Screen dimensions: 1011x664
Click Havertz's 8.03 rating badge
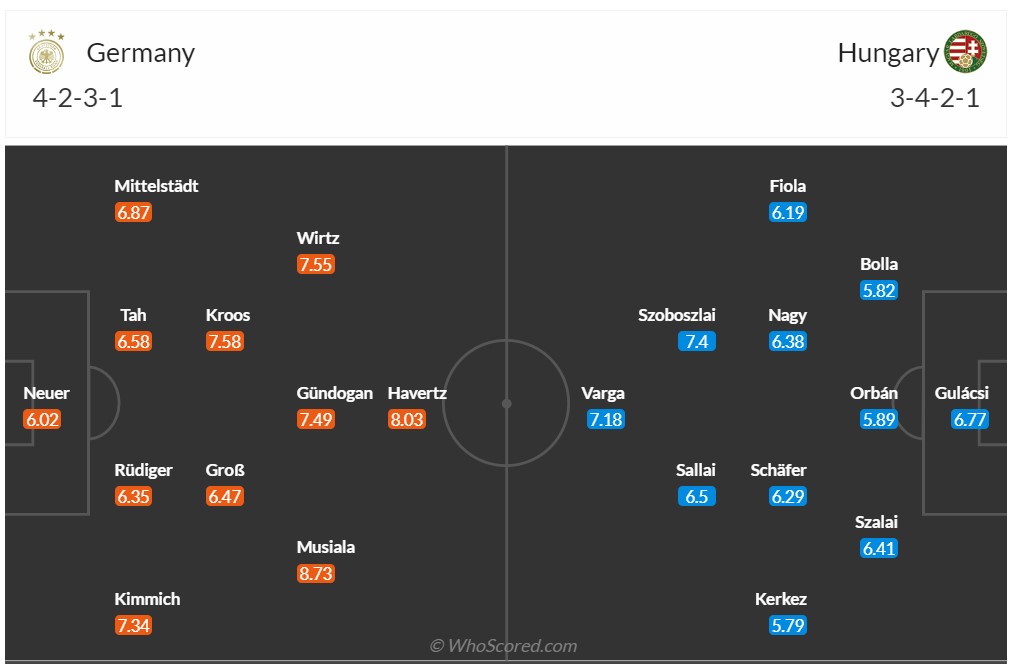(x=407, y=420)
